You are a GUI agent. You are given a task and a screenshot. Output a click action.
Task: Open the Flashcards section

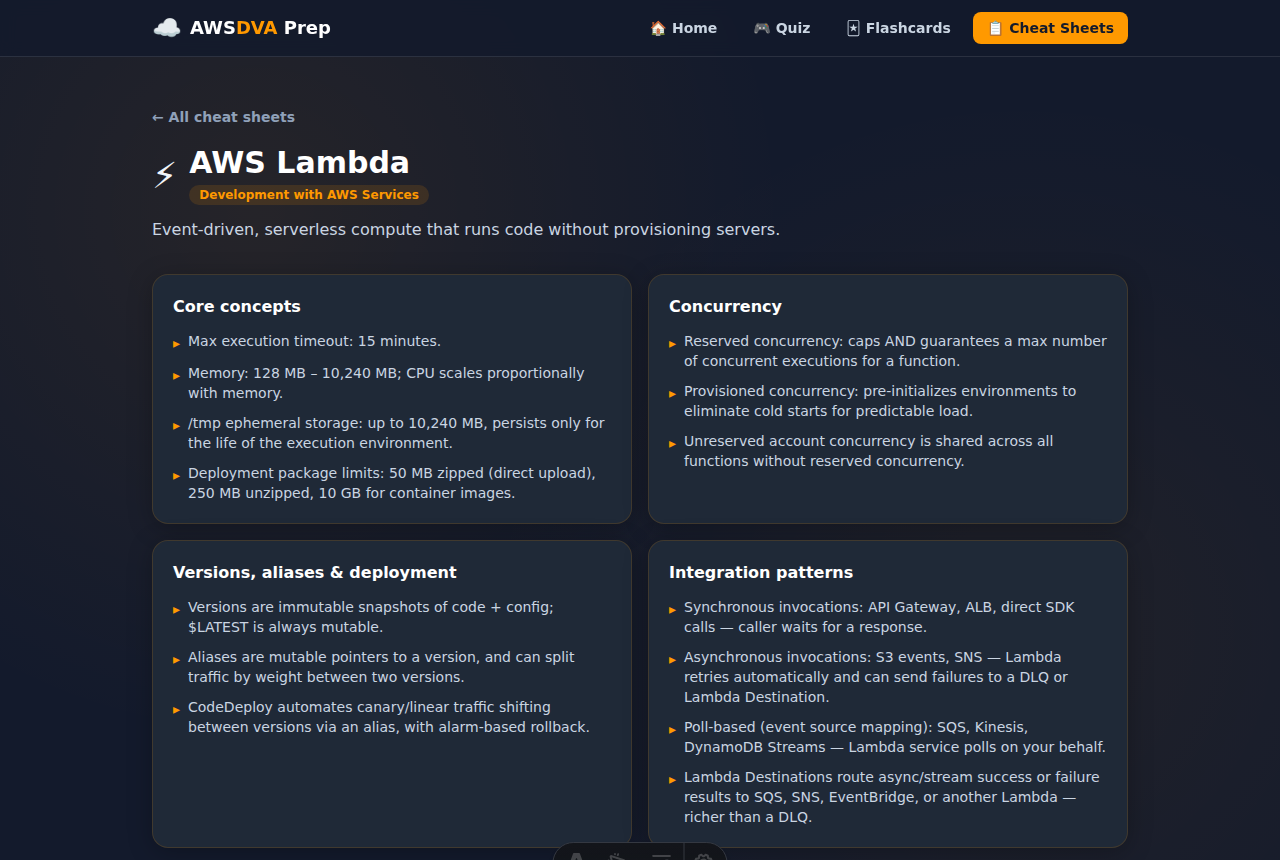click(899, 28)
